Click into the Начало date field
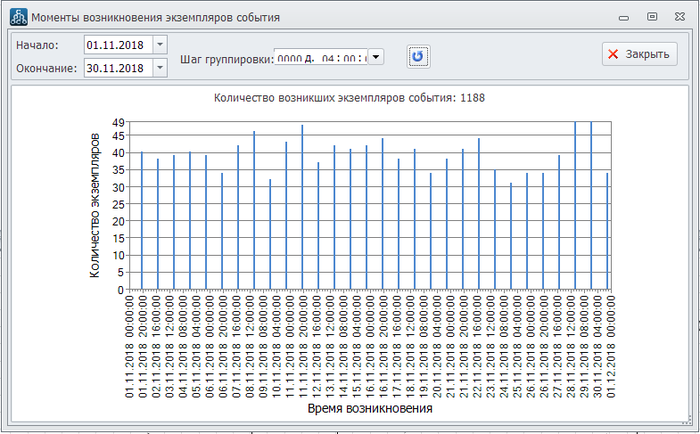This screenshot has height=434, width=700. (118, 45)
